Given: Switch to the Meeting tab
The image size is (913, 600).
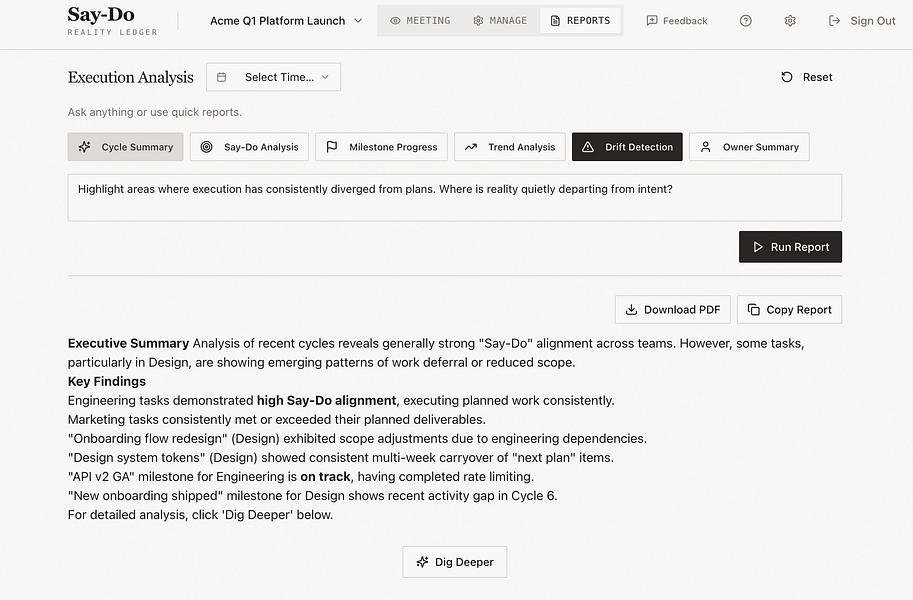Looking at the screenshot, I should pyautogui.click(x=419, y=20).
